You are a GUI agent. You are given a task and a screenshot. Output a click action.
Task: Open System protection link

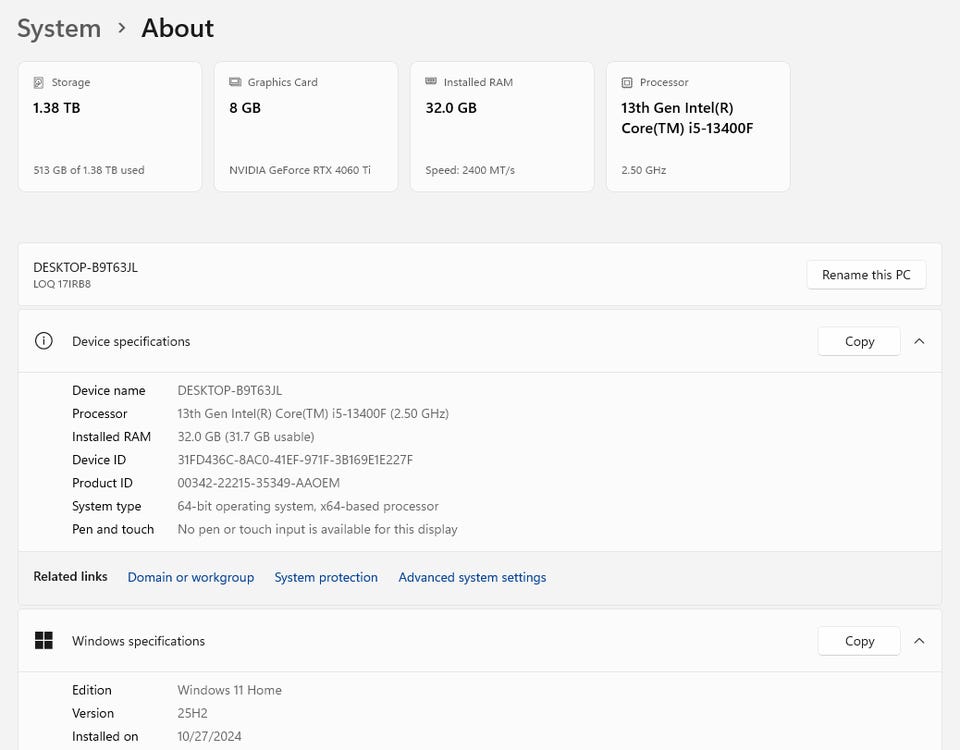pos(326,577)
